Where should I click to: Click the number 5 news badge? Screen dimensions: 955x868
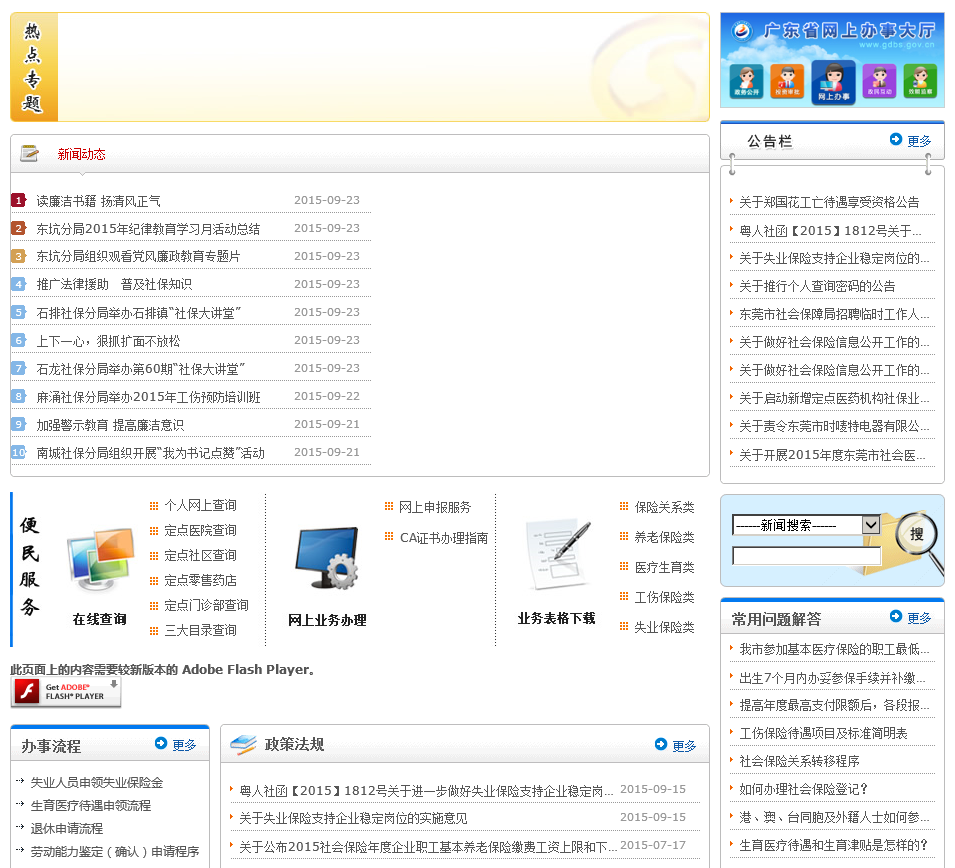[x=19, y=312]
